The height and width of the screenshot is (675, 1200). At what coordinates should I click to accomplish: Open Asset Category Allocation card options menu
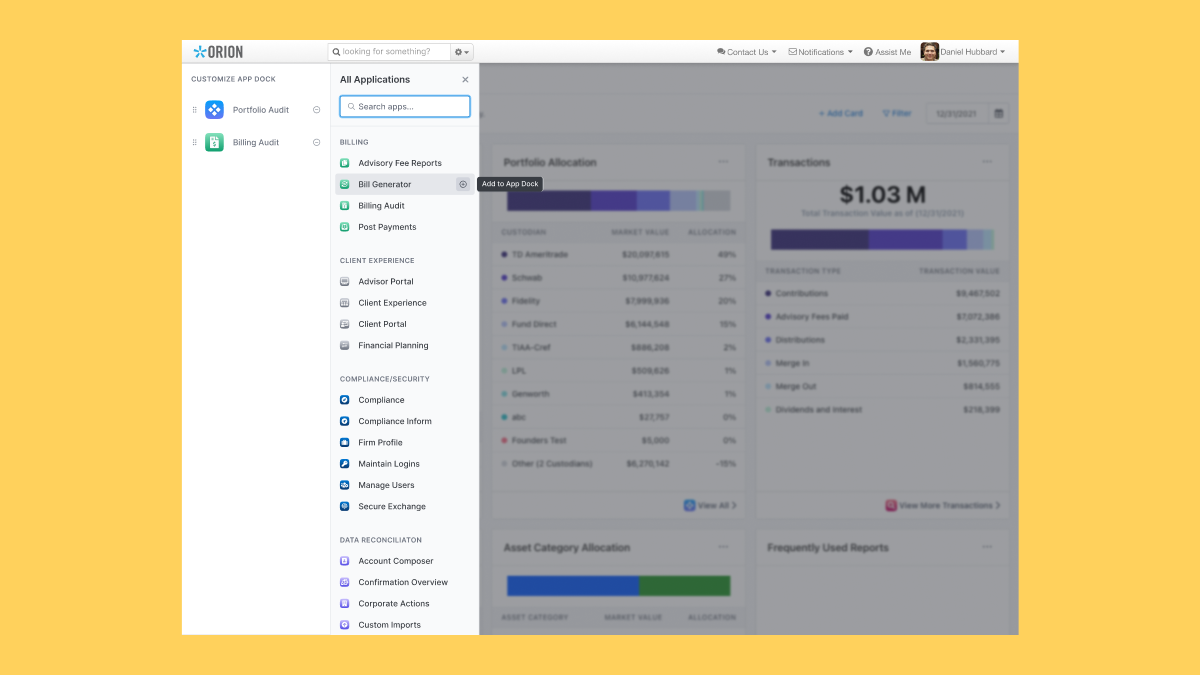pos(723,547)
